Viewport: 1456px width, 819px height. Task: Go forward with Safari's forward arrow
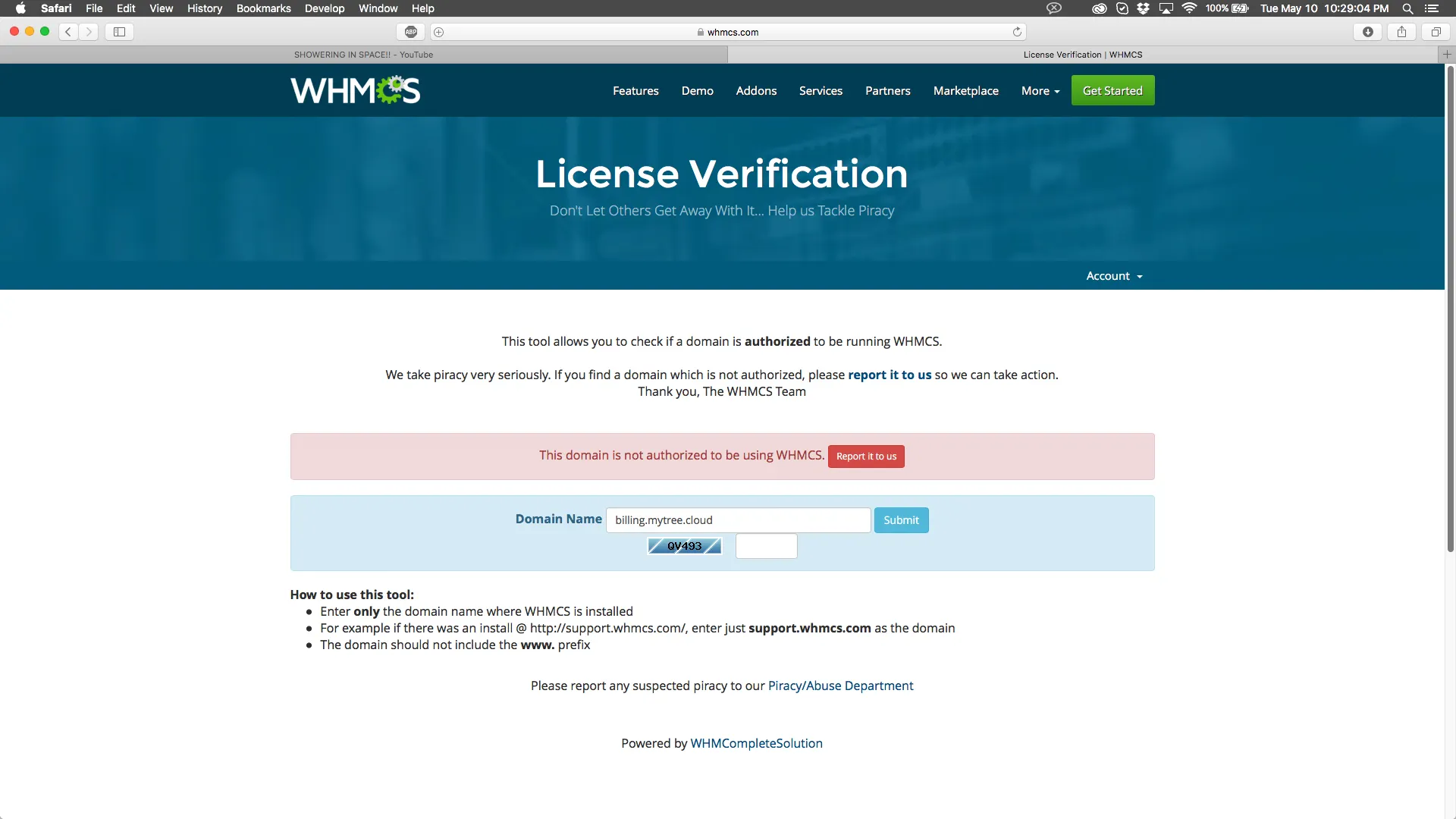tap(89, 32)
